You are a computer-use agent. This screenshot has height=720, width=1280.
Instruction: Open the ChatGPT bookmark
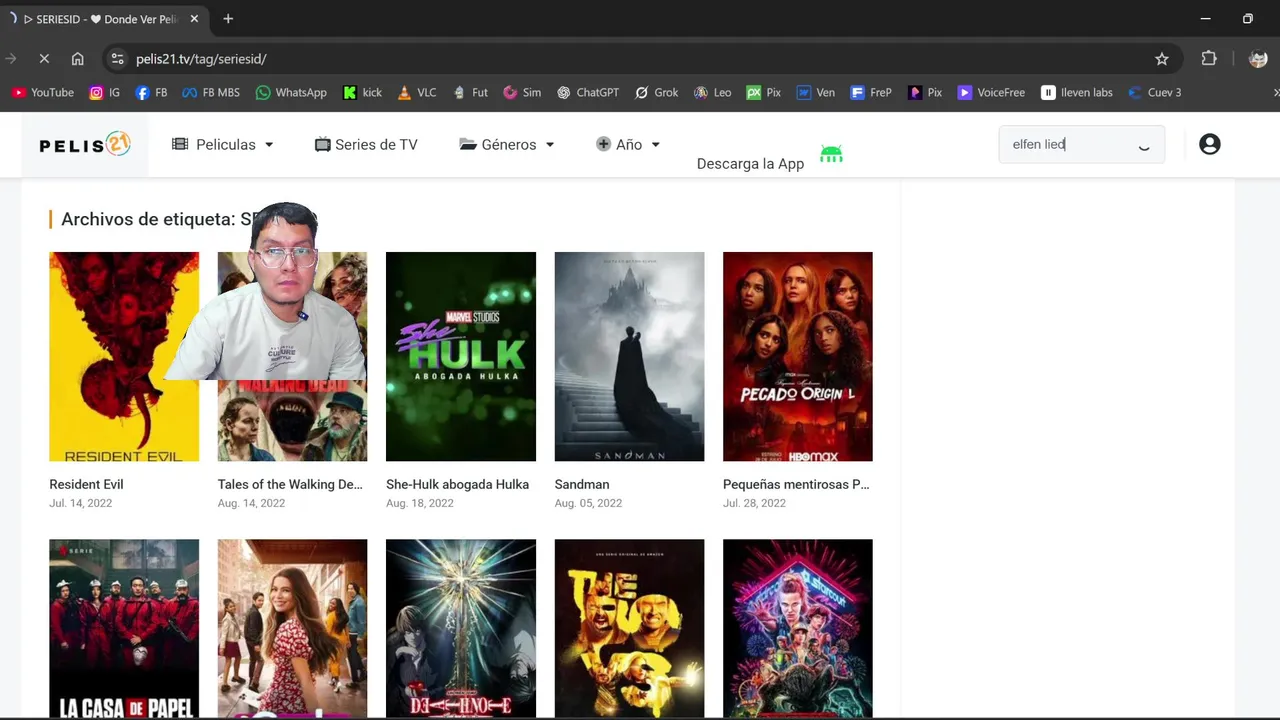[x=588, y=92]
